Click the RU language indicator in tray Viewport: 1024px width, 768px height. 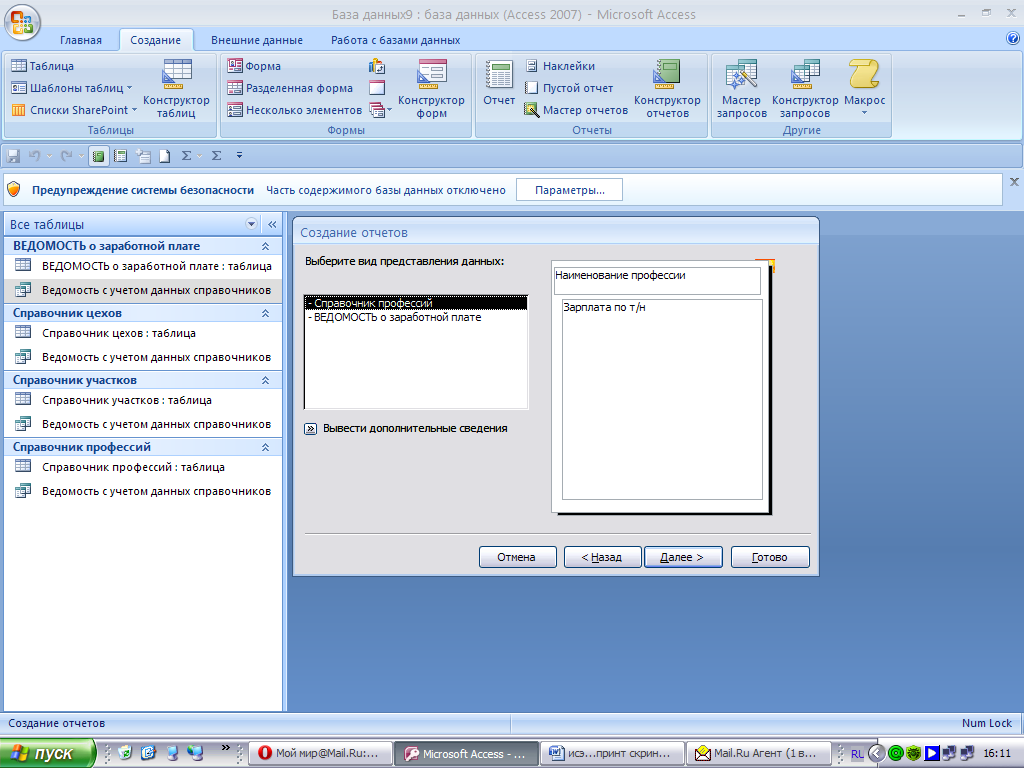click(x=857, y=754)
